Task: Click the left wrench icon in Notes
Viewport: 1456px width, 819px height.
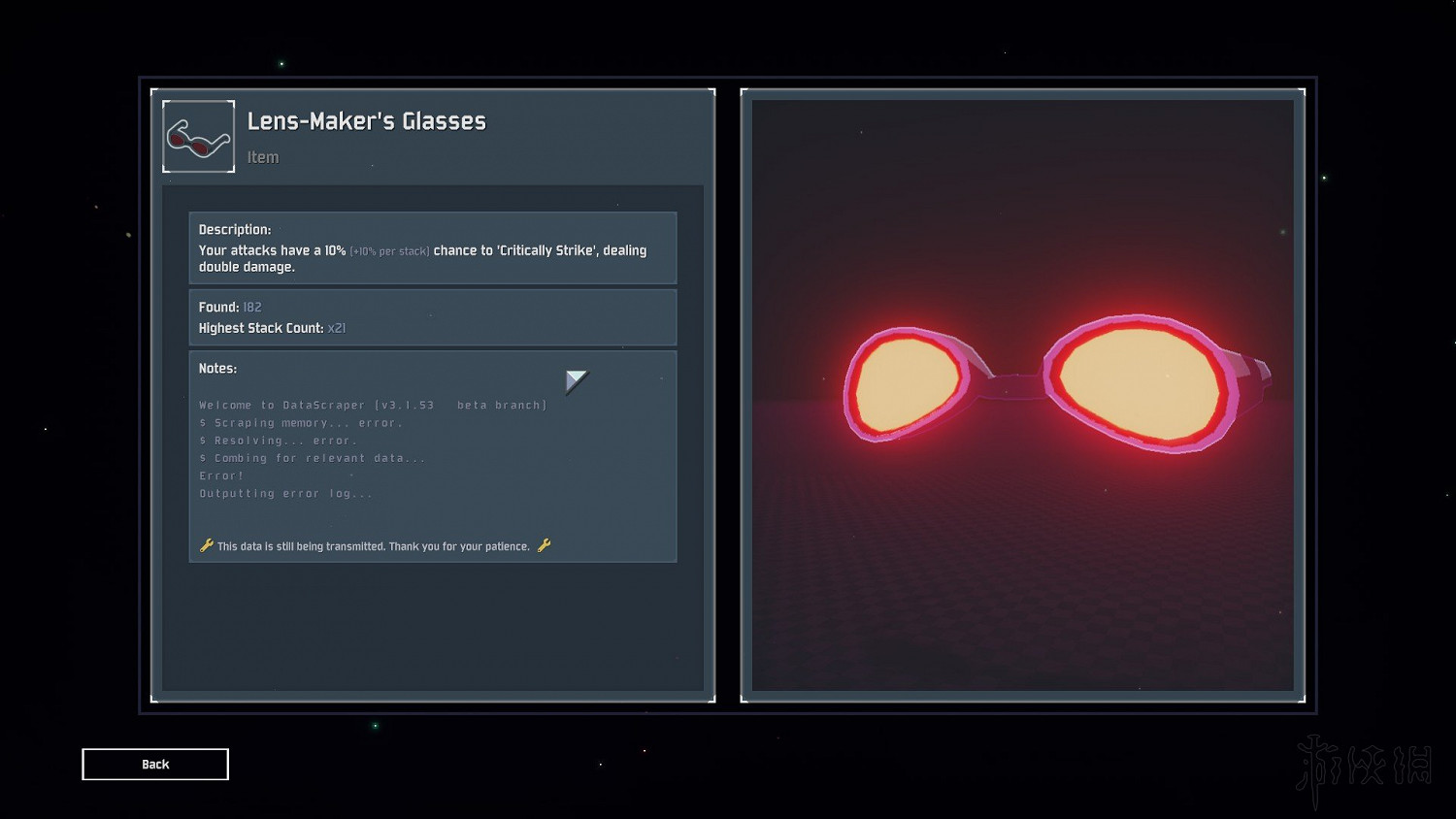Action: pyautogui.click(x=206, y=545)
